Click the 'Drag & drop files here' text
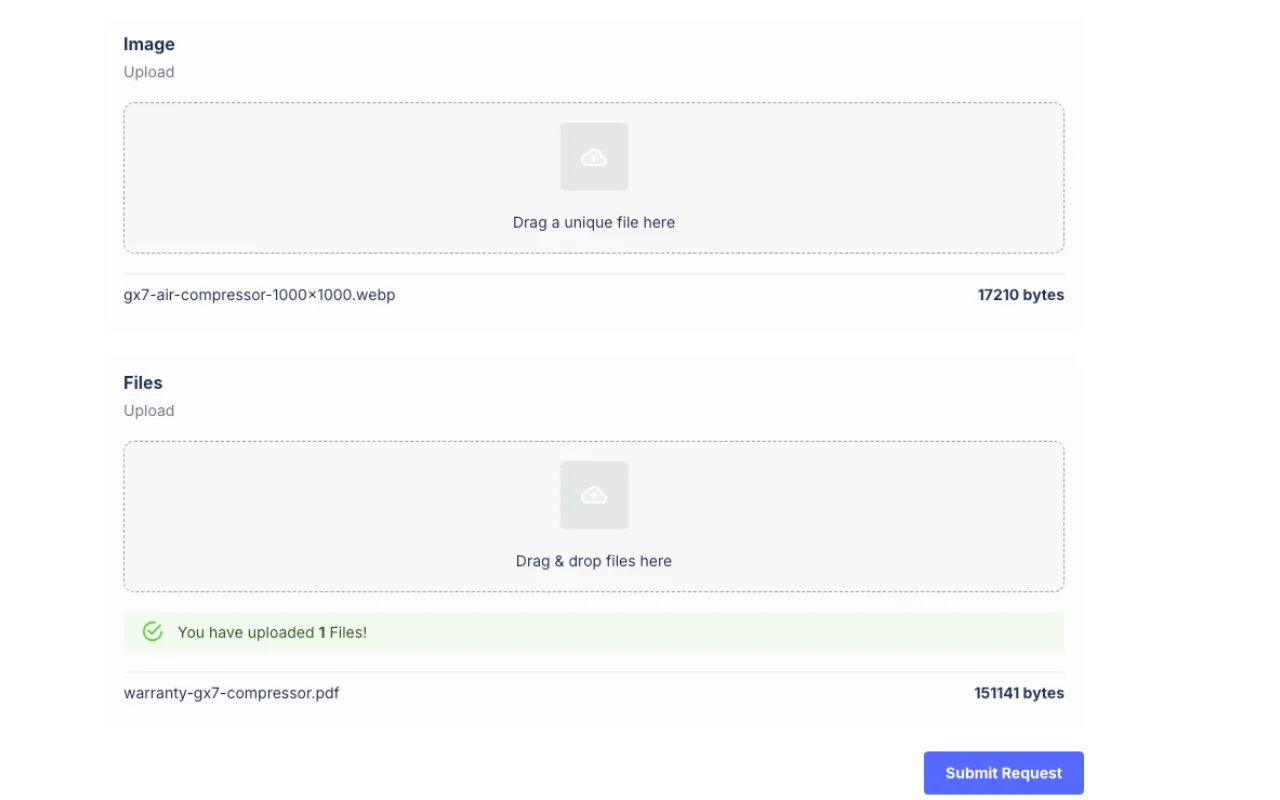This screenshot has height=800, width=1280. point(593,561)
